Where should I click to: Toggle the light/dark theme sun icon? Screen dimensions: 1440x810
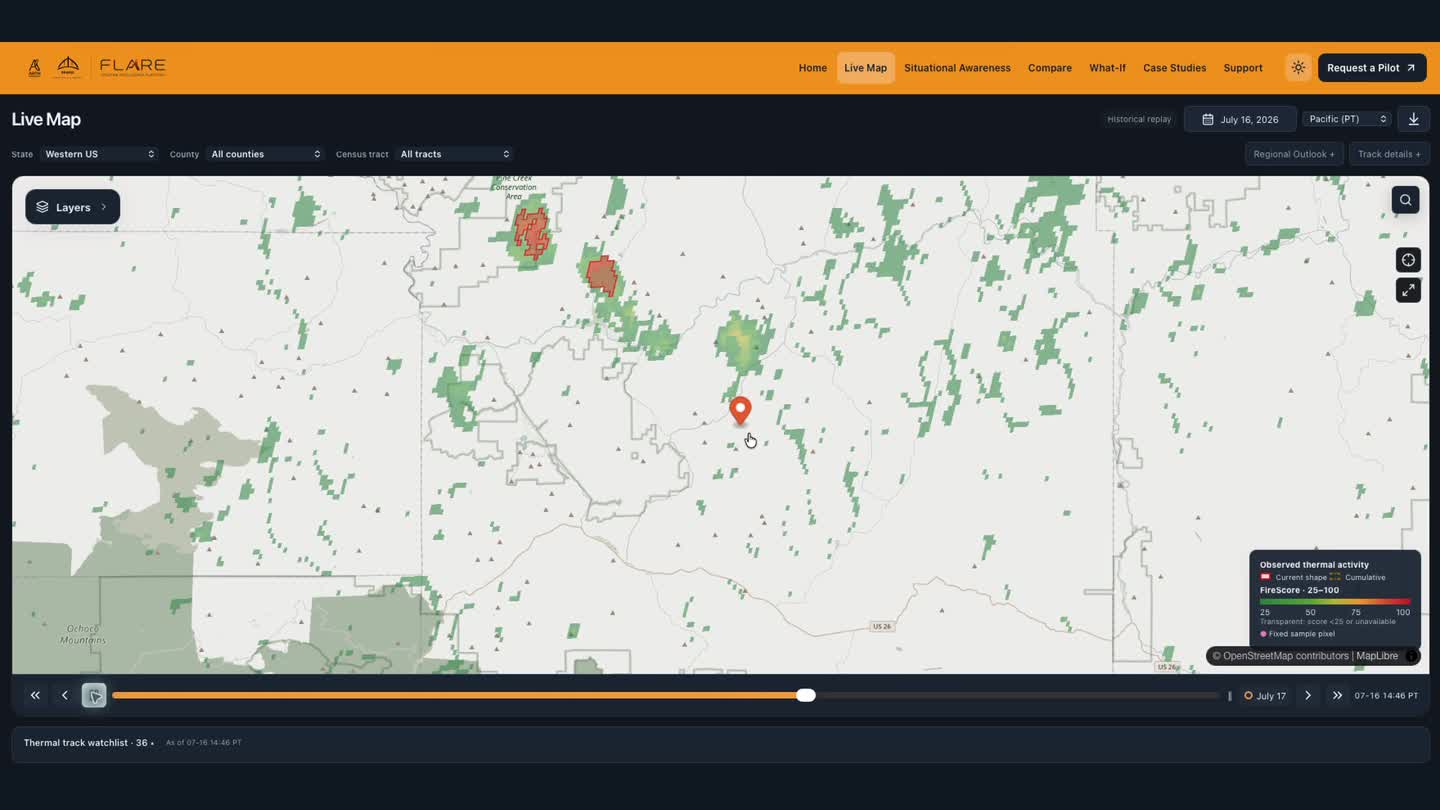coord(1298,68)
